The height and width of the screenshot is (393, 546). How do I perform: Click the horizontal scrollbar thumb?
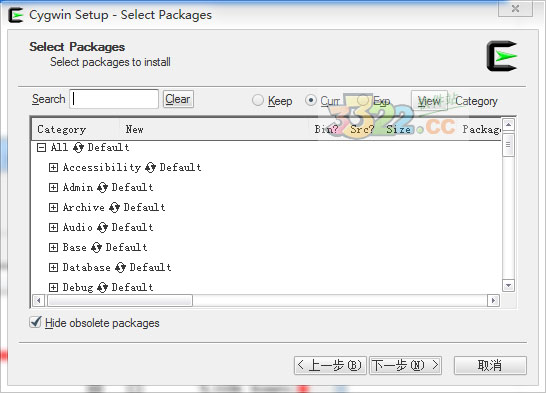coord(120,300)
